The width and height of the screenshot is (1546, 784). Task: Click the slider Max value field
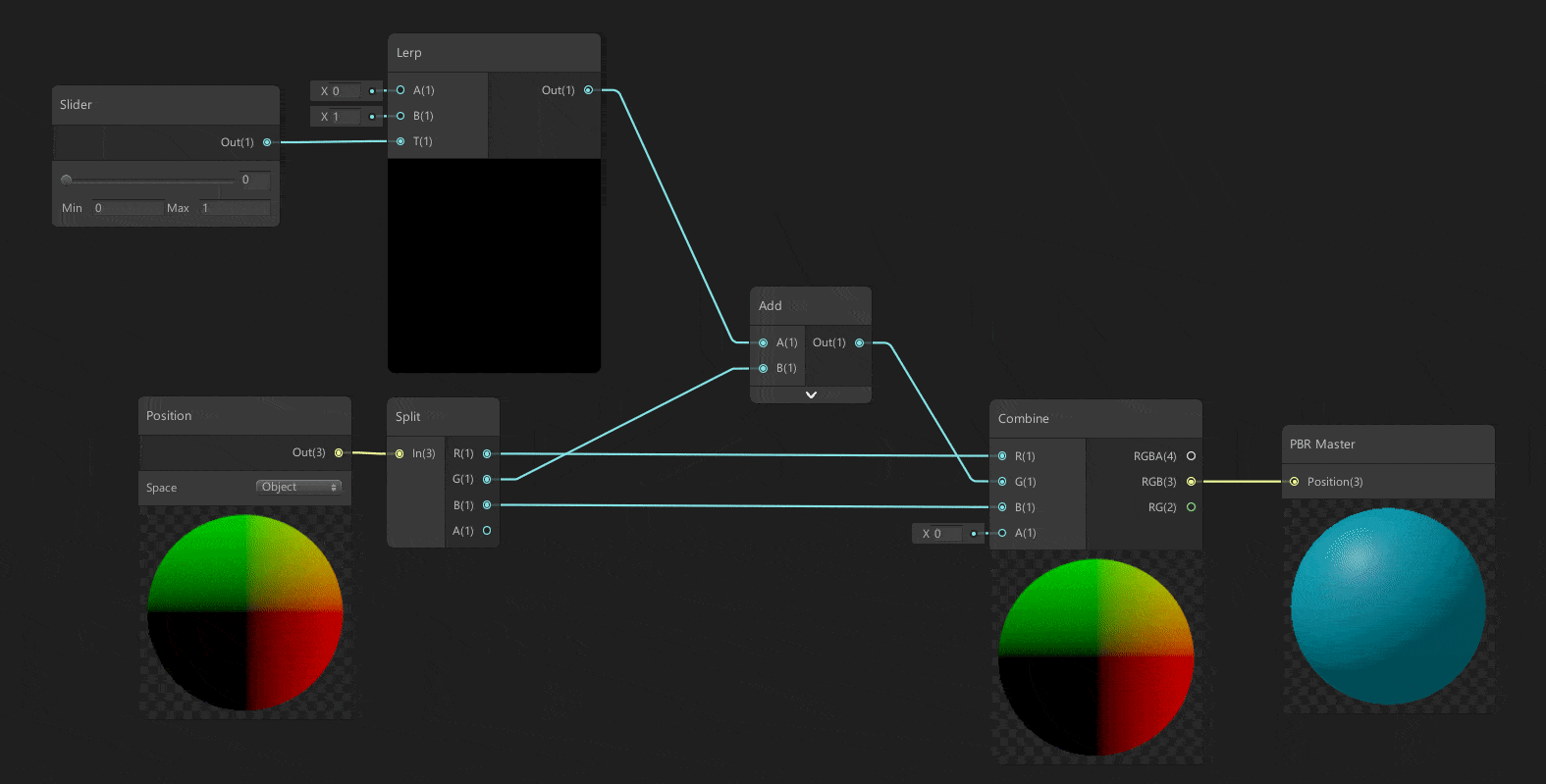234,208
